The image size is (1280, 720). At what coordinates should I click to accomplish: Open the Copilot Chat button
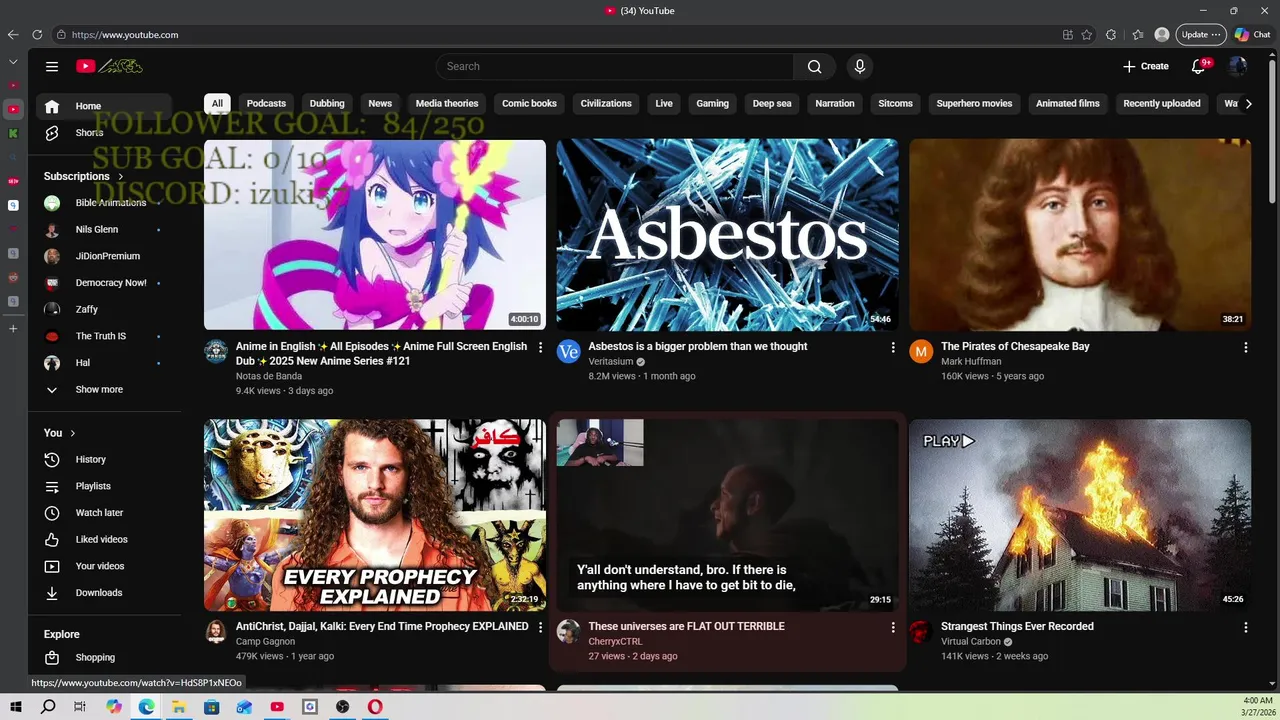pyautogui.click(x=1253, y=35)
